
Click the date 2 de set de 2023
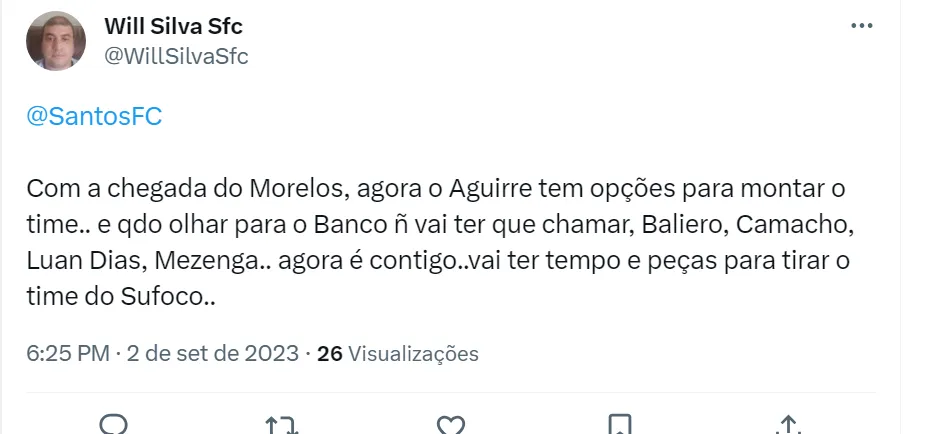point(213,353)
